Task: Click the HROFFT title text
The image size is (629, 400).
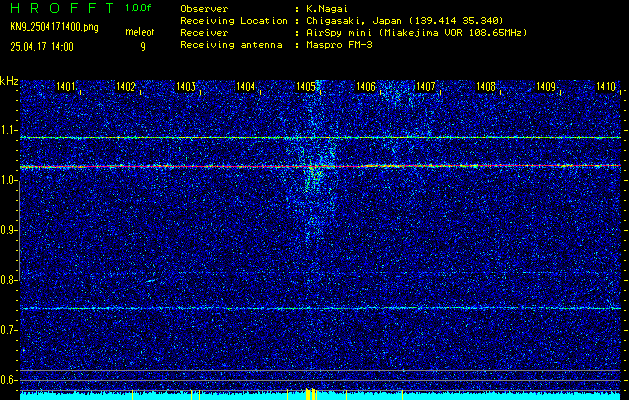Action: click(61, 8)
